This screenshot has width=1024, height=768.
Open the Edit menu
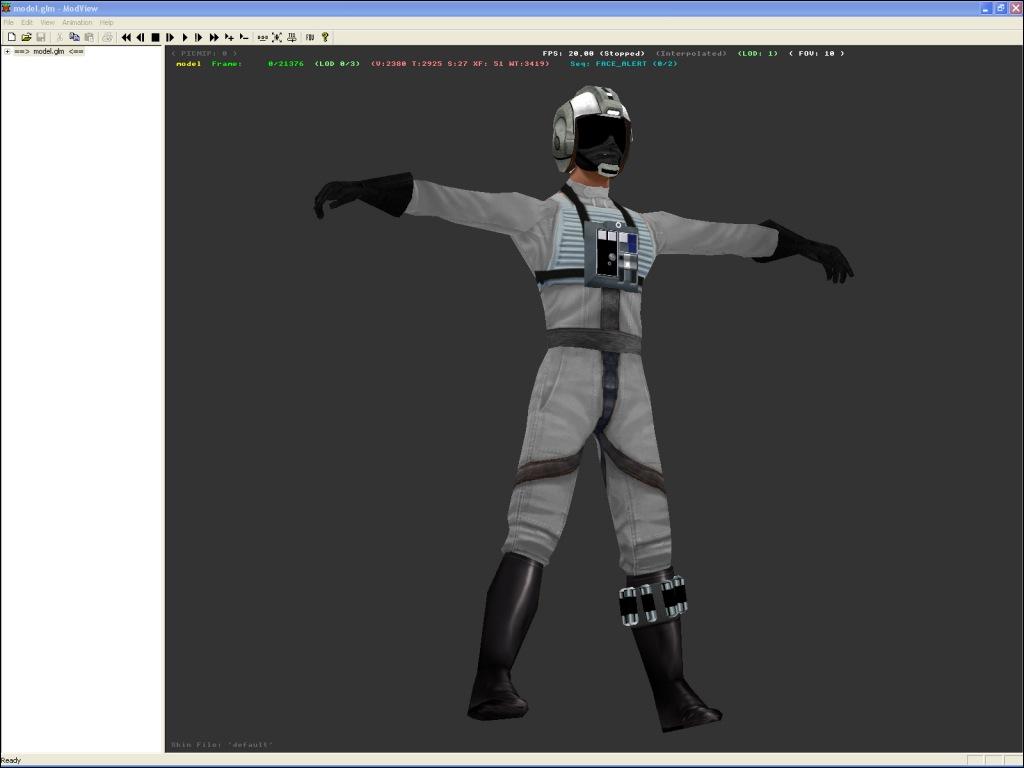point(27,22)
